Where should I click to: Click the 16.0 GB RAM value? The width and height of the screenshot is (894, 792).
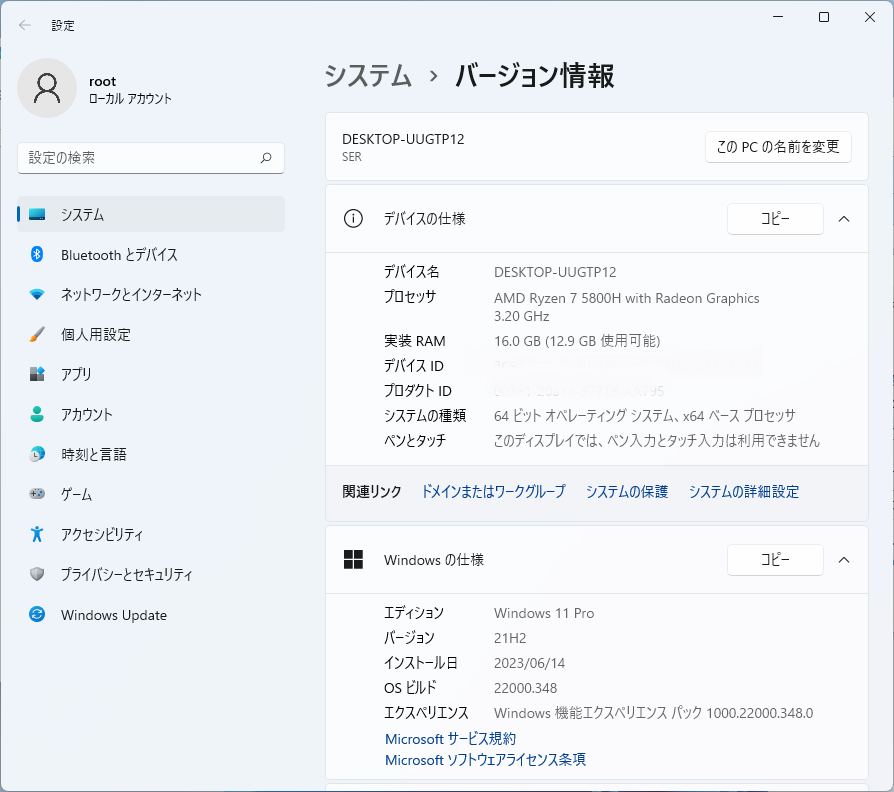(577, 341)
